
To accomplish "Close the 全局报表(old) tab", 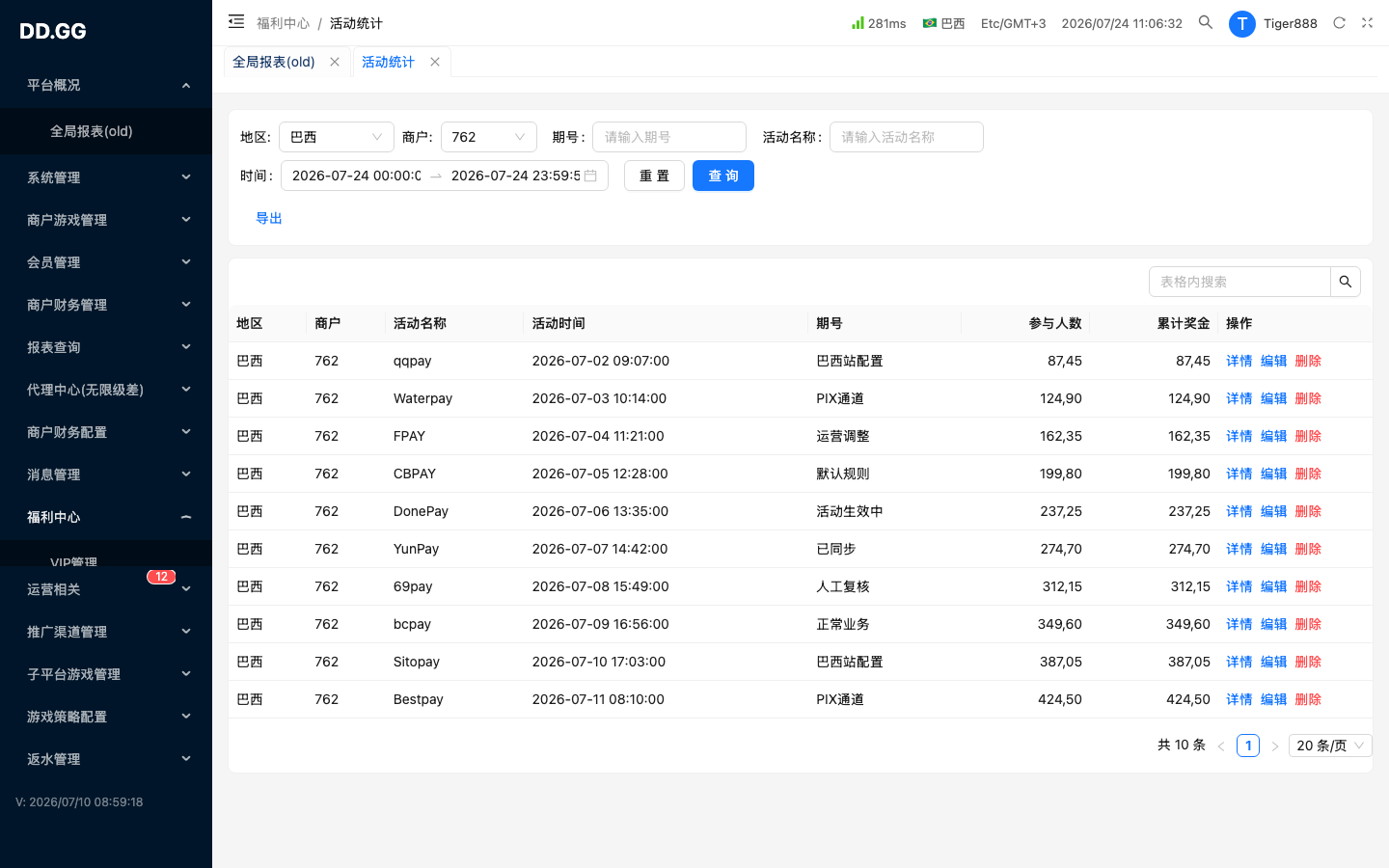I will [335, 62].
